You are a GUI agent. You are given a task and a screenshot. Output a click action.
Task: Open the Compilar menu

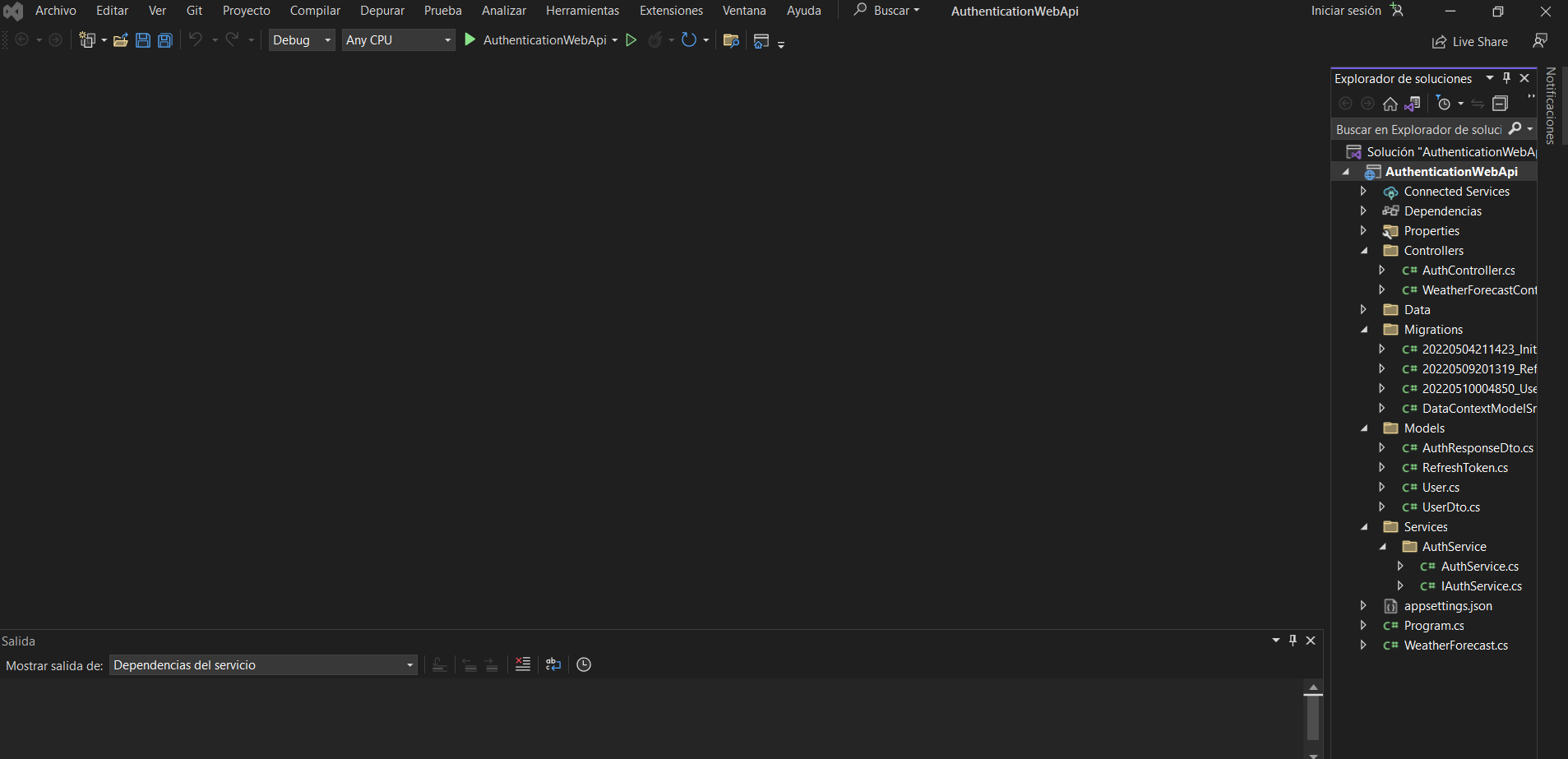[x=315, y=11]
